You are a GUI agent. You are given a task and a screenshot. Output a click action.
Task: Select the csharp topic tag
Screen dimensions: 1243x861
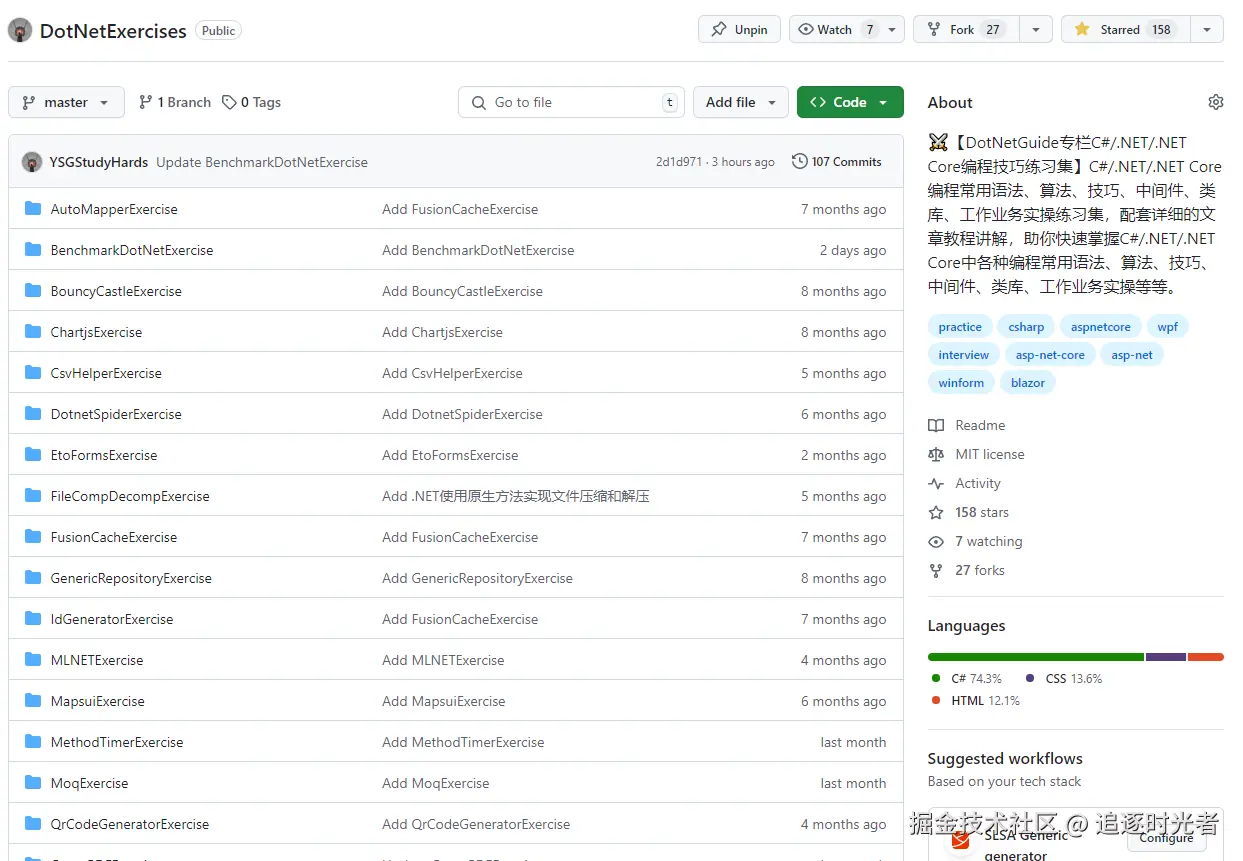pos(1026,327)
